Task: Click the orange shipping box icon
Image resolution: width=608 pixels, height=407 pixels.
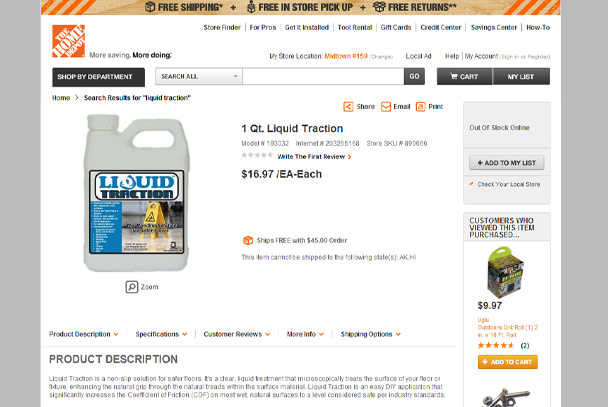Action: point(248,240)
